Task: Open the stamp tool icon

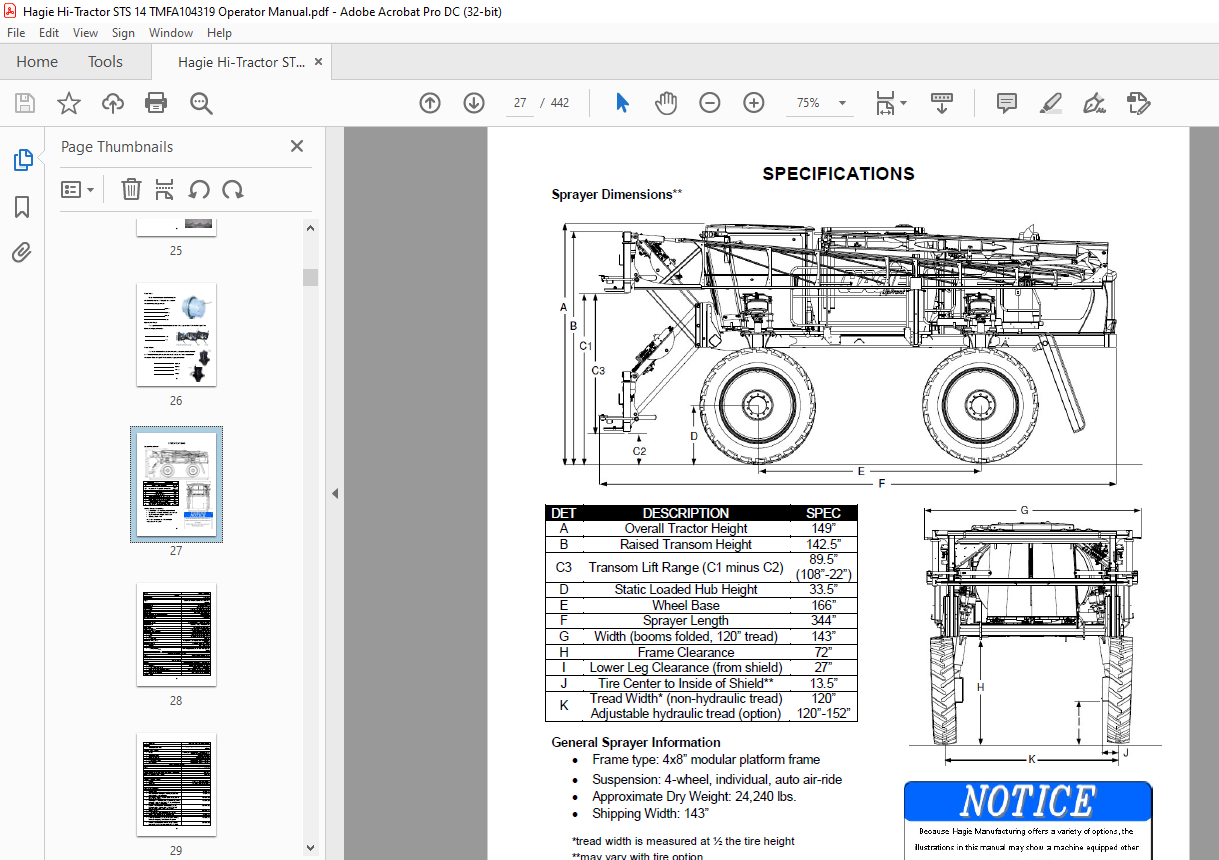Action: click(x=1138, y=103)
